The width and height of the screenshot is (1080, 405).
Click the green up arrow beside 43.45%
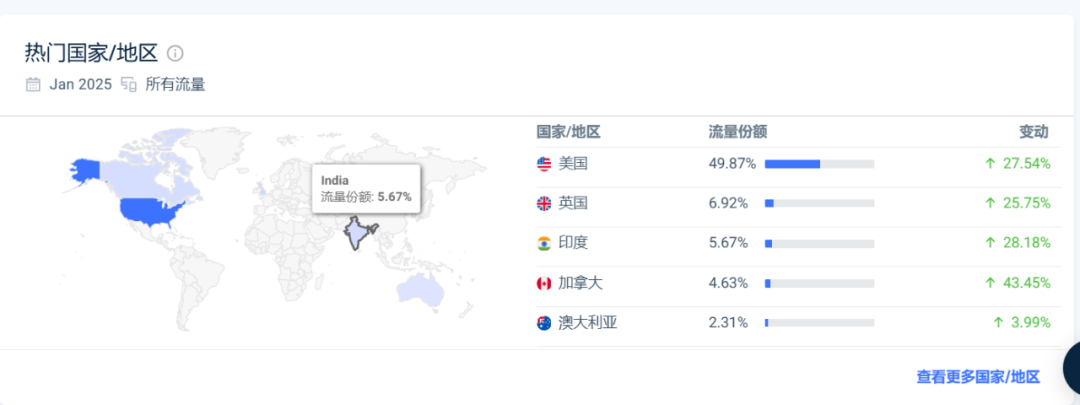tap(990, 283)
